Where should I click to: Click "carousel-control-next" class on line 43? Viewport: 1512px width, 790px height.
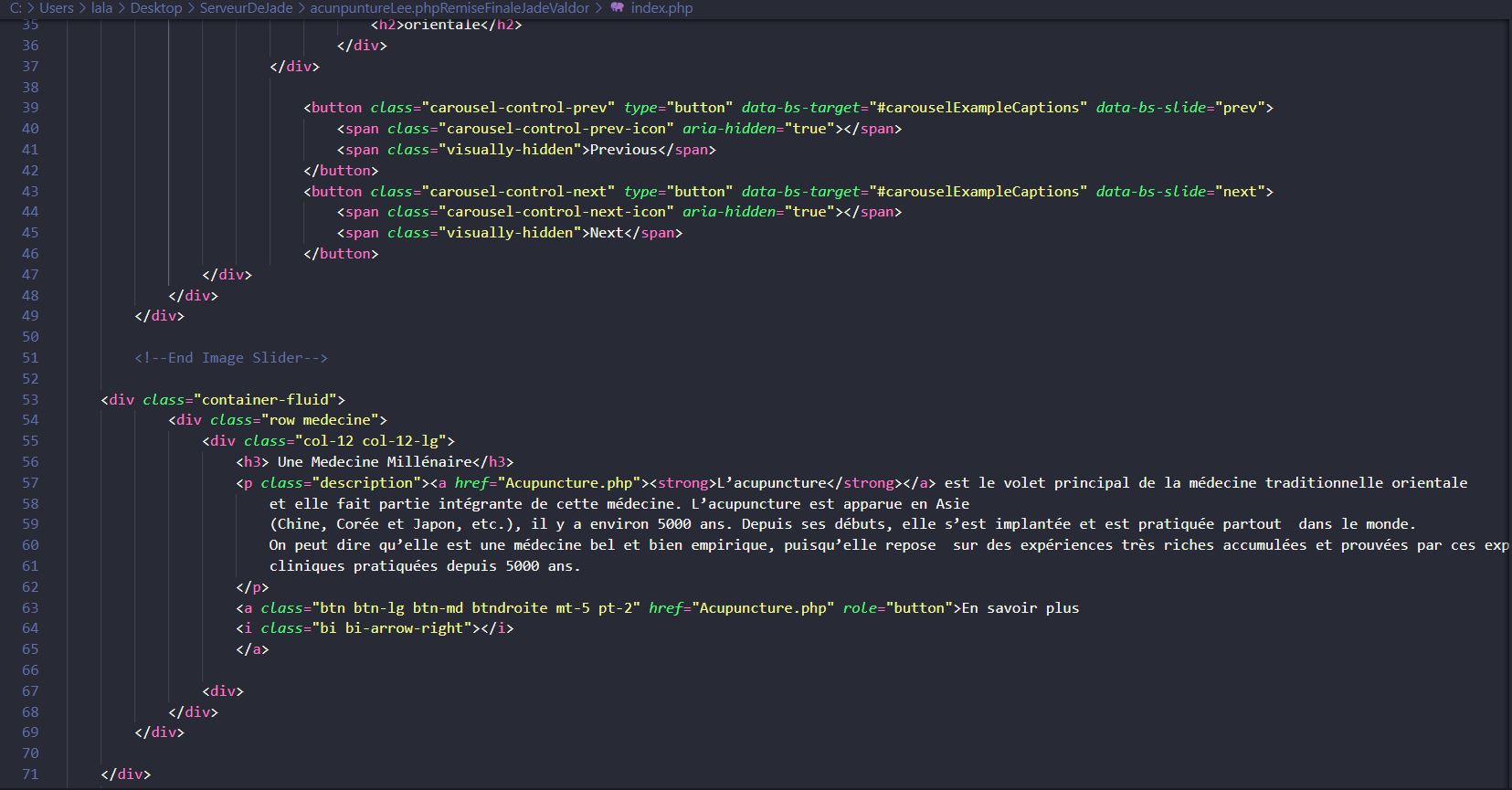click(518, 192)
